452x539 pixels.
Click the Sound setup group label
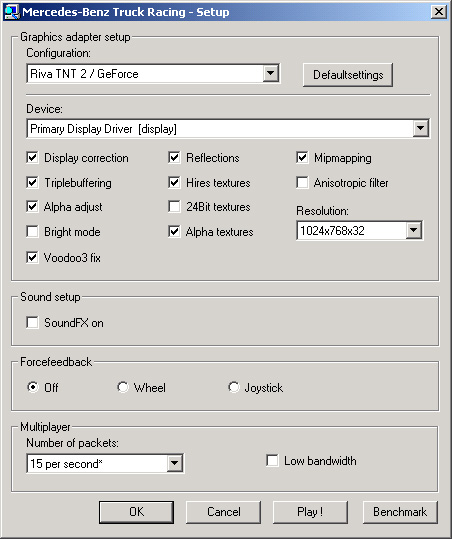pyautogui.click(x=50, y=297)
